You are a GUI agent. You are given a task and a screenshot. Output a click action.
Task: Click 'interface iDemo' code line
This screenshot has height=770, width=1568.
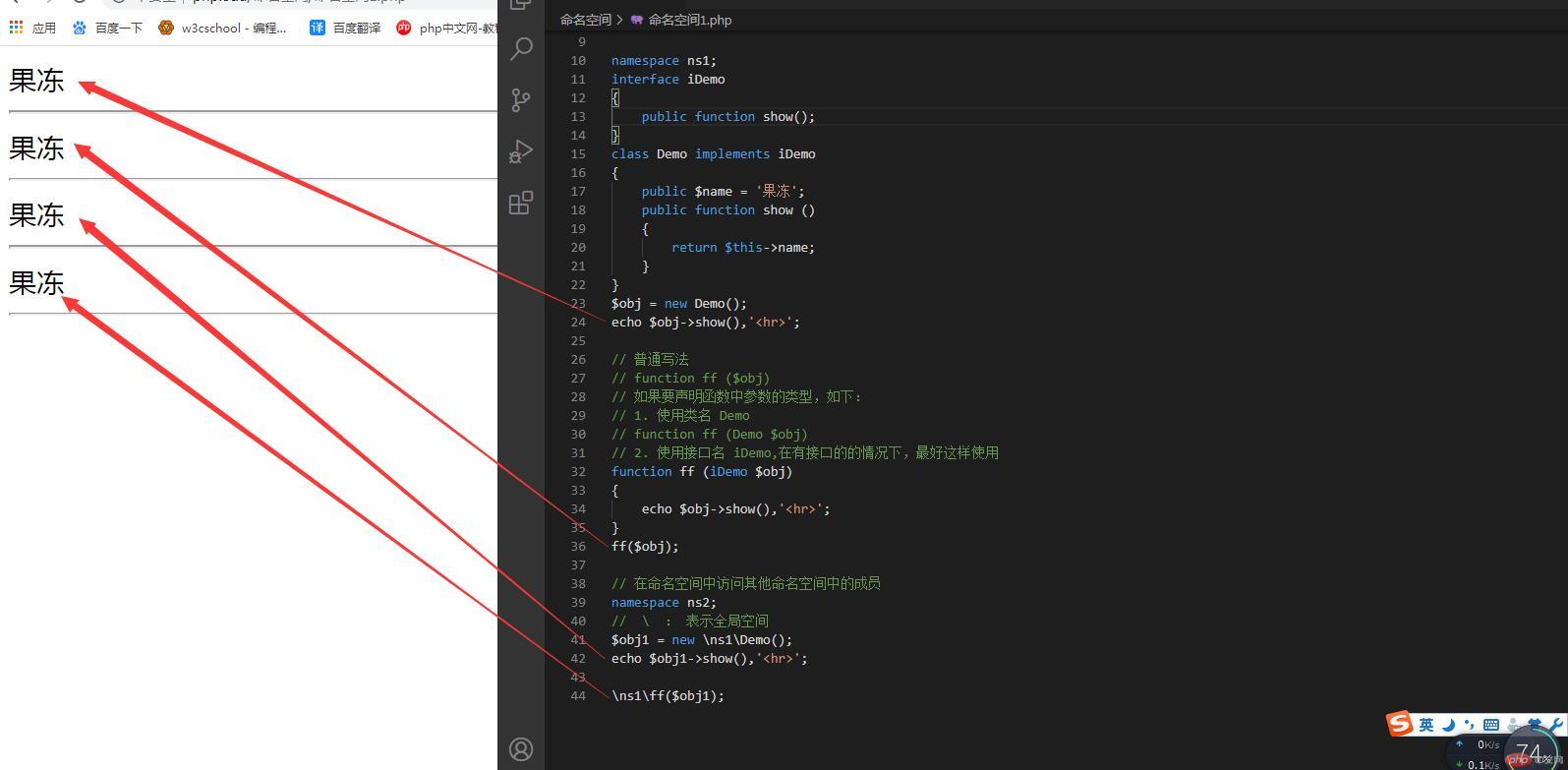(668, 79)
